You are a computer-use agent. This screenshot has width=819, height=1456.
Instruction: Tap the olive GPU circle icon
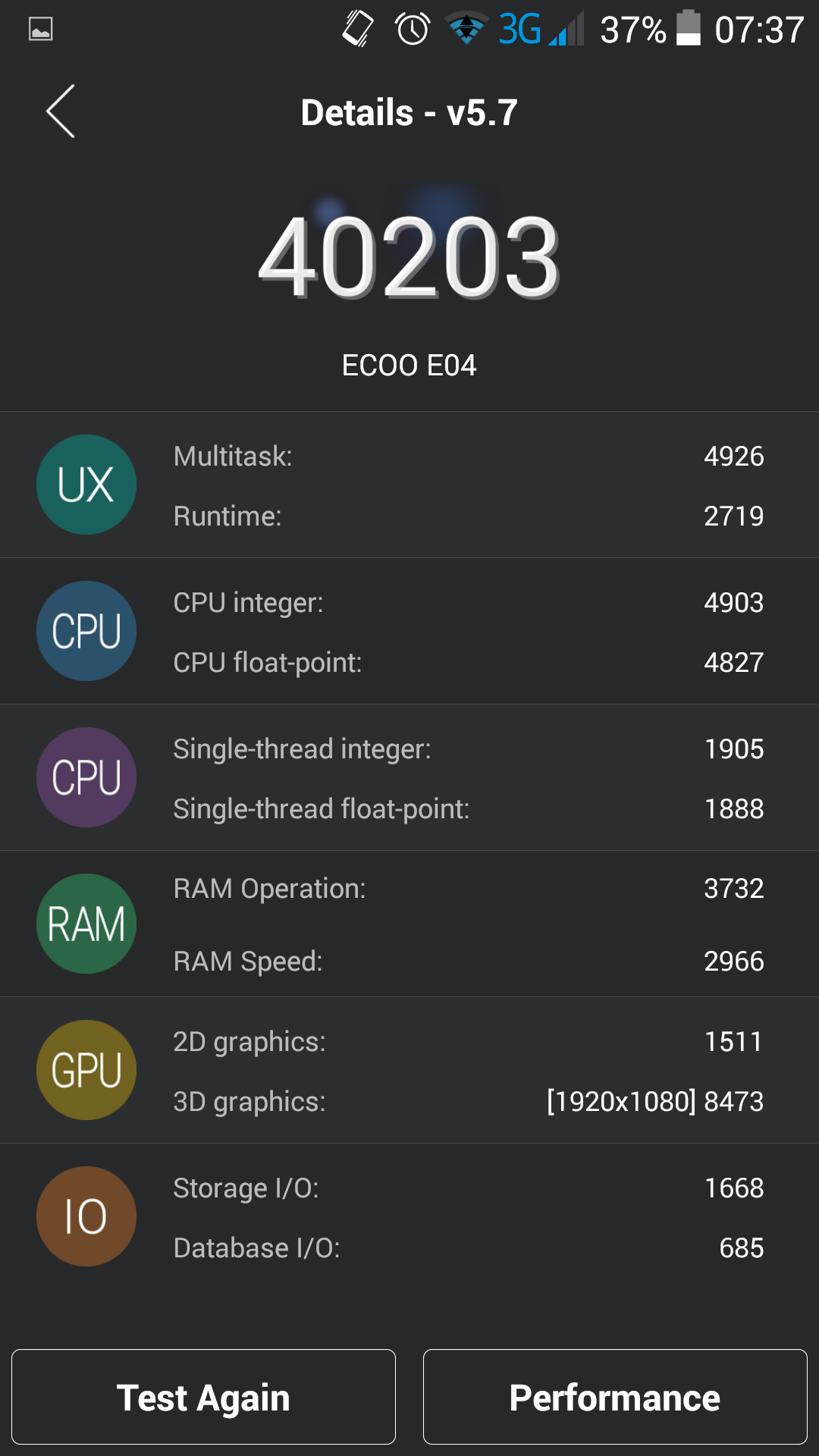click(x=86, y=1070)
